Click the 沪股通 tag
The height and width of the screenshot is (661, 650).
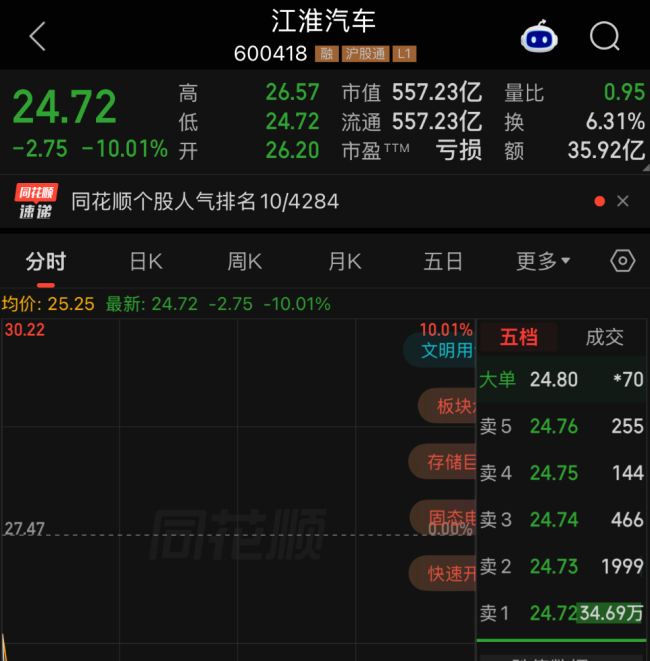pyautogui.click(x=365, y=54)
